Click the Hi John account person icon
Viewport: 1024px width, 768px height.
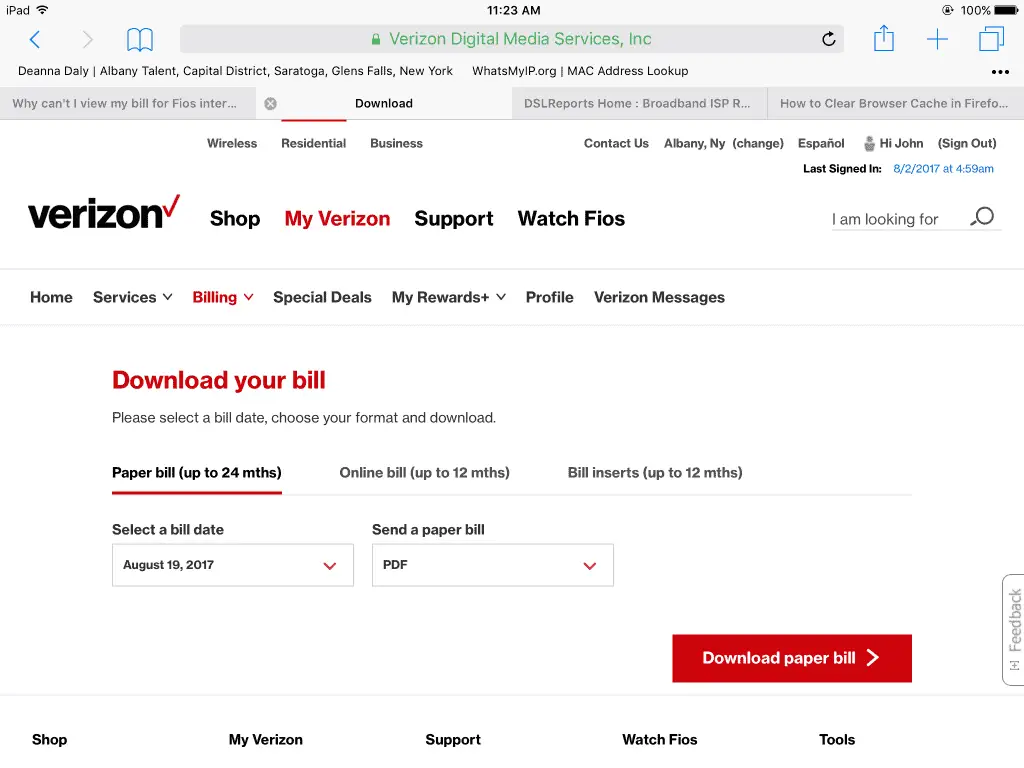tap(868, 142)
